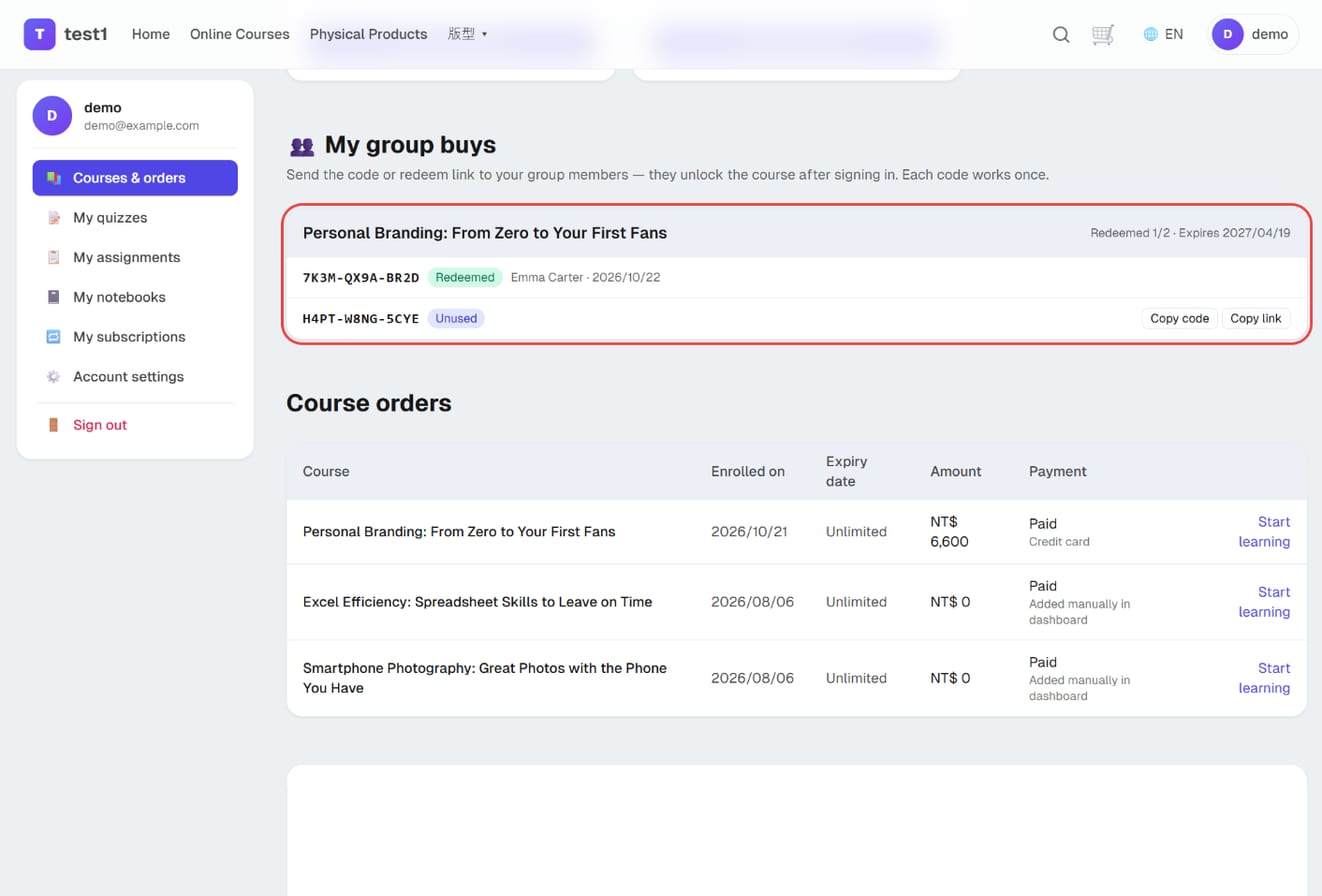Click the My quizzes sidebar icon
Viewport: 1322px width, 896px height.
(54, 218)
